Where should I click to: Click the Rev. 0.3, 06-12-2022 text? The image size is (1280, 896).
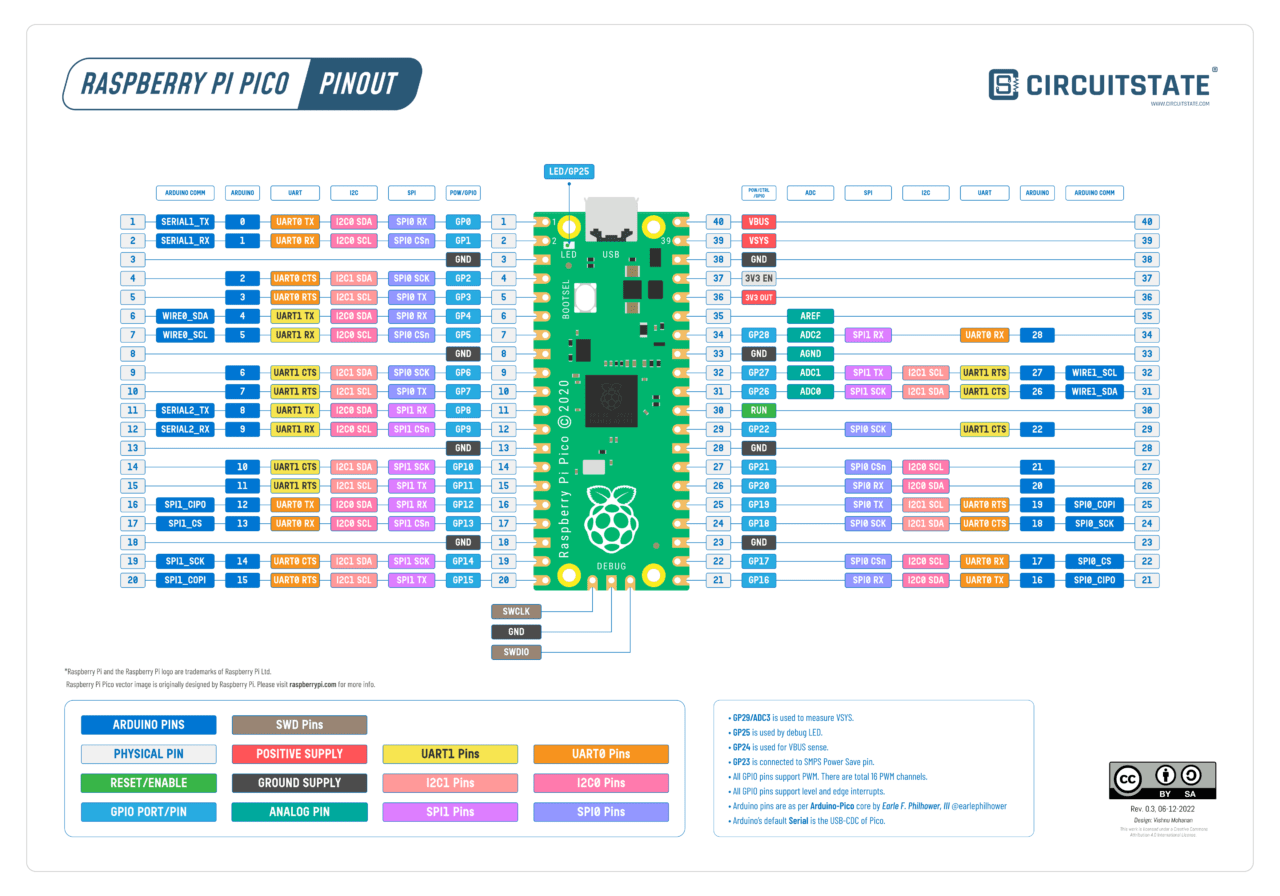[1163, 808]
